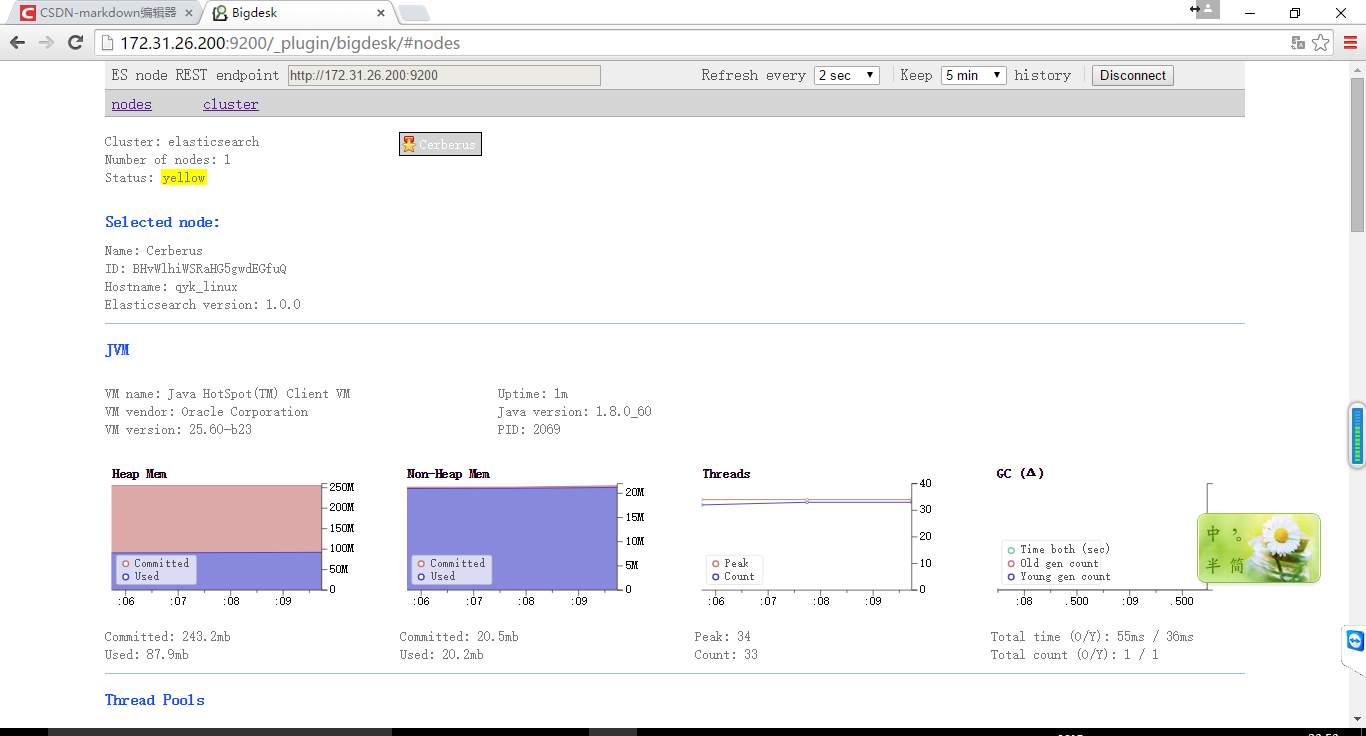The width and height of the screenshot is (1366, 736).
Task: Click Committed in Non-Heap Mem legend
Action: coord(457,563)
